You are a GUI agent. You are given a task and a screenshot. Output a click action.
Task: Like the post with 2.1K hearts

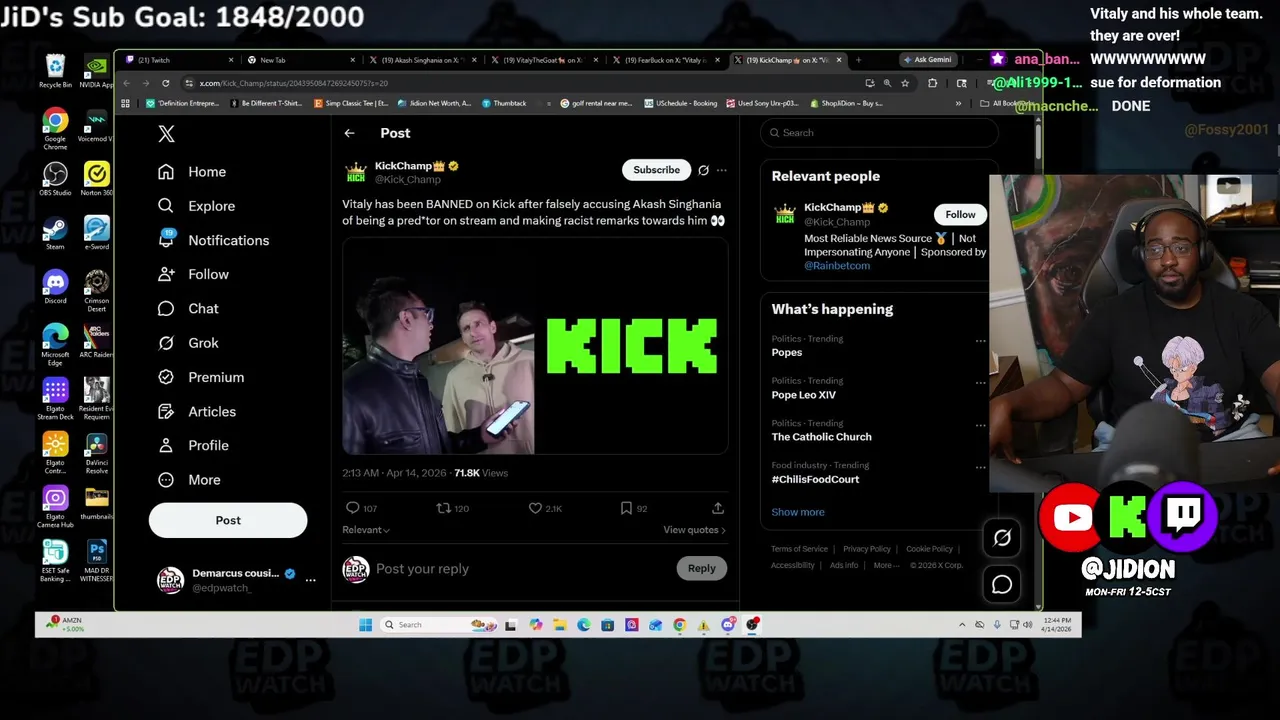coord(535,508)
